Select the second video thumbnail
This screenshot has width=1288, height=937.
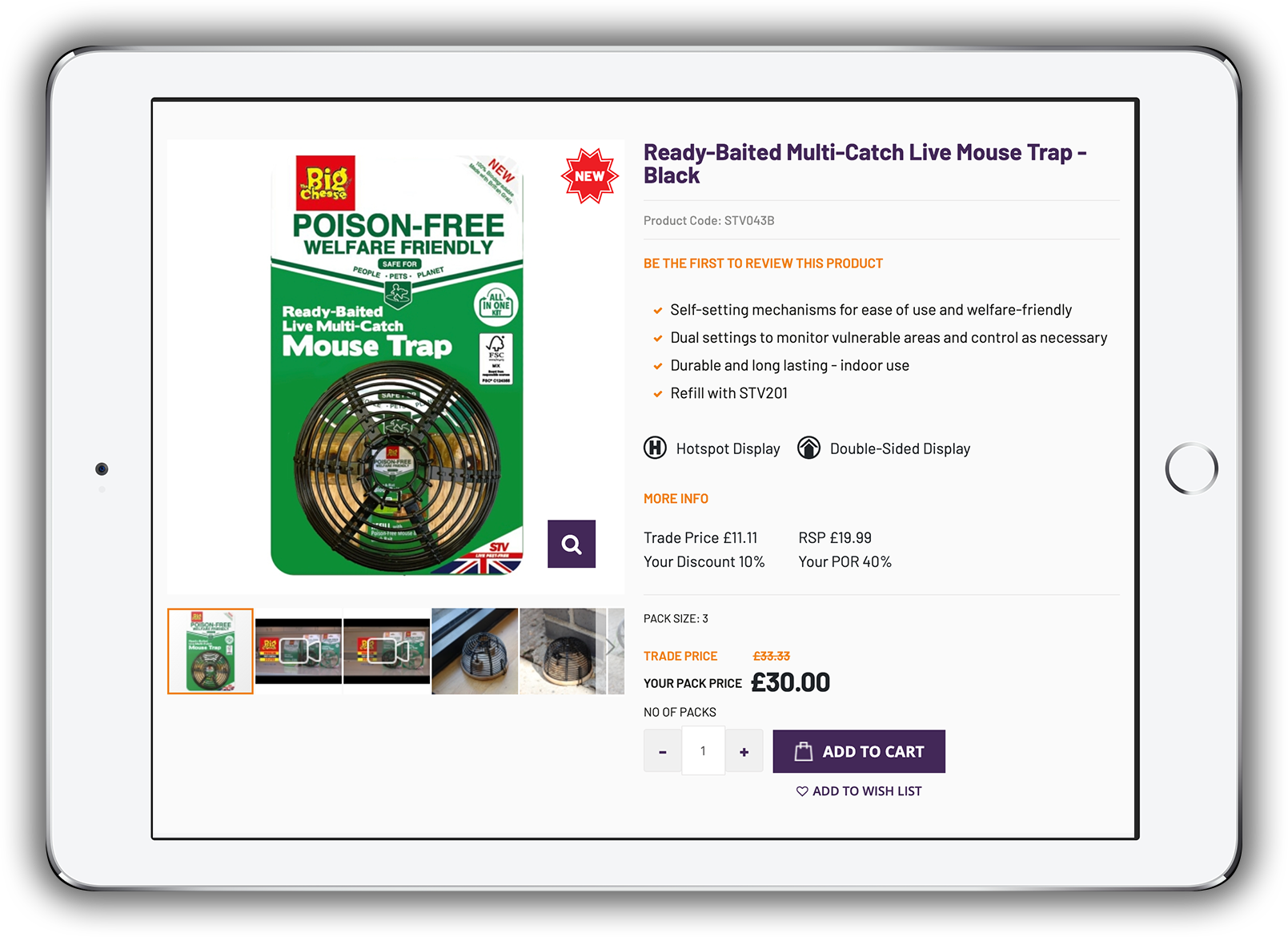299,651
